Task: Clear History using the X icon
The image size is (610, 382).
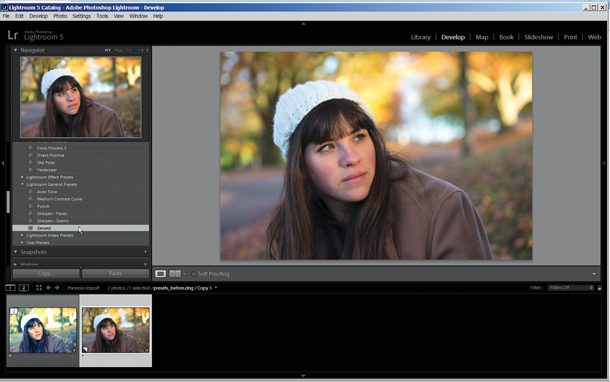Action: 145,265
